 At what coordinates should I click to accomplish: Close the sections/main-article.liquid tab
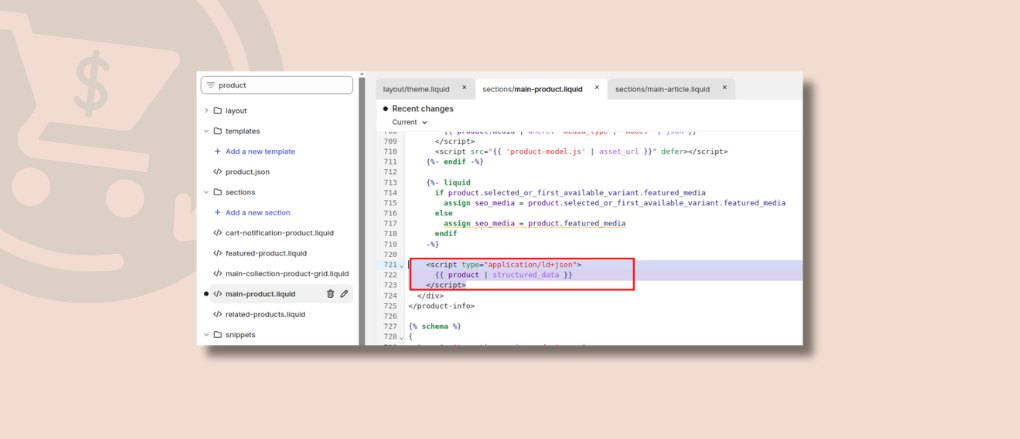tap(725, 87)
